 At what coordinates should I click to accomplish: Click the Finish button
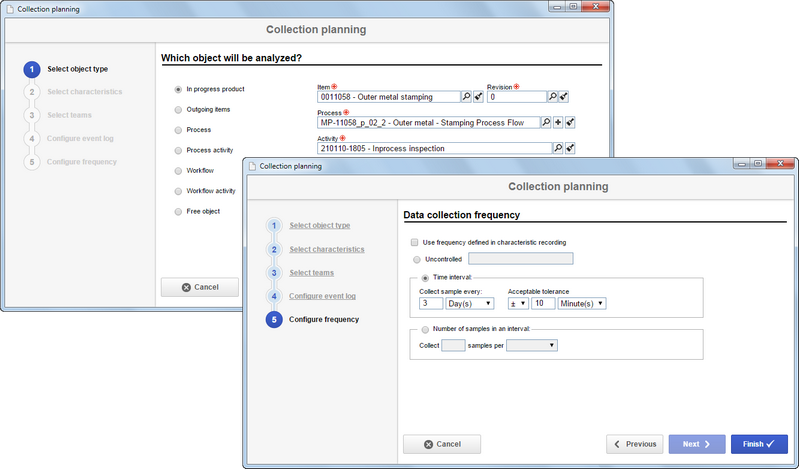point(759,444)
